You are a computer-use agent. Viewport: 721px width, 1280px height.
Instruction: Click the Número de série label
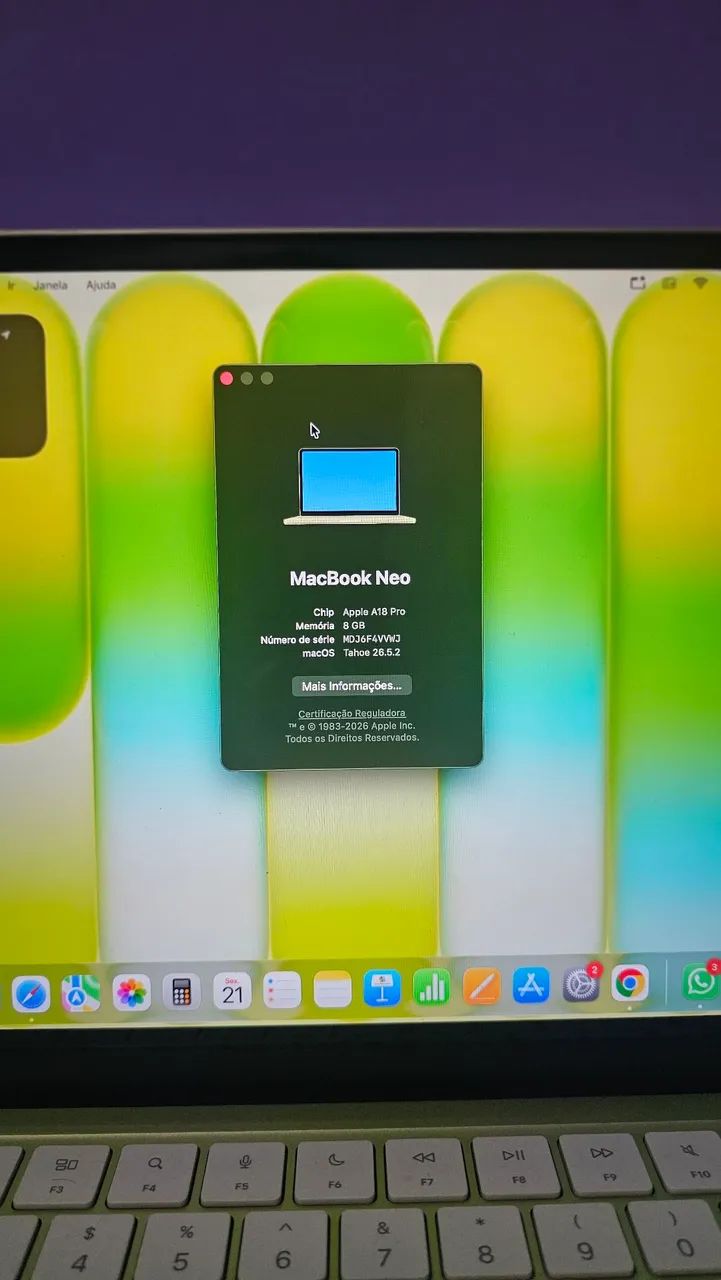297,640
